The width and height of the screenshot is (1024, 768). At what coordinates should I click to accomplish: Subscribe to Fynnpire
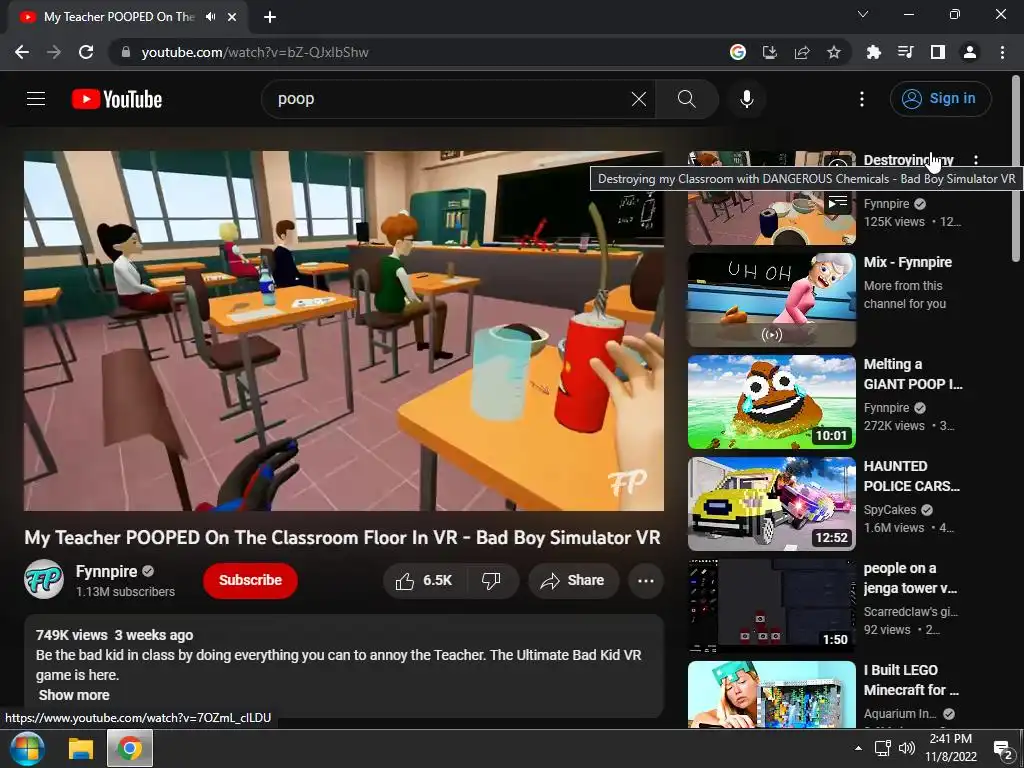(x=250, y=581)
